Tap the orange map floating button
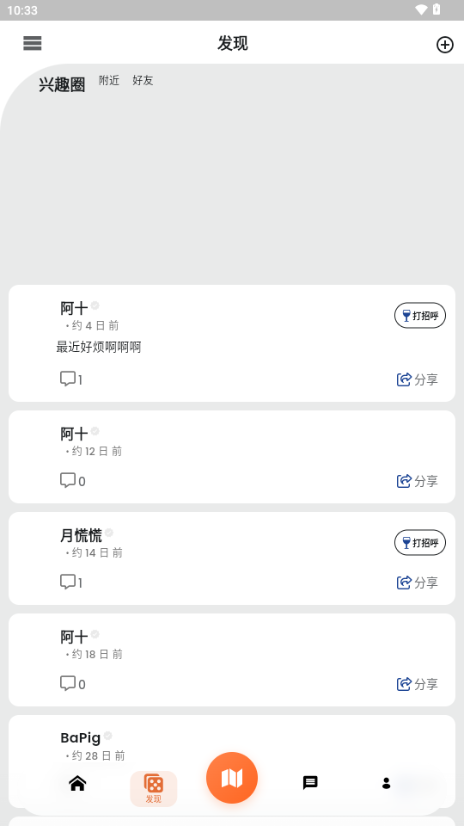 pyautogui.click(x=232, y=778)
